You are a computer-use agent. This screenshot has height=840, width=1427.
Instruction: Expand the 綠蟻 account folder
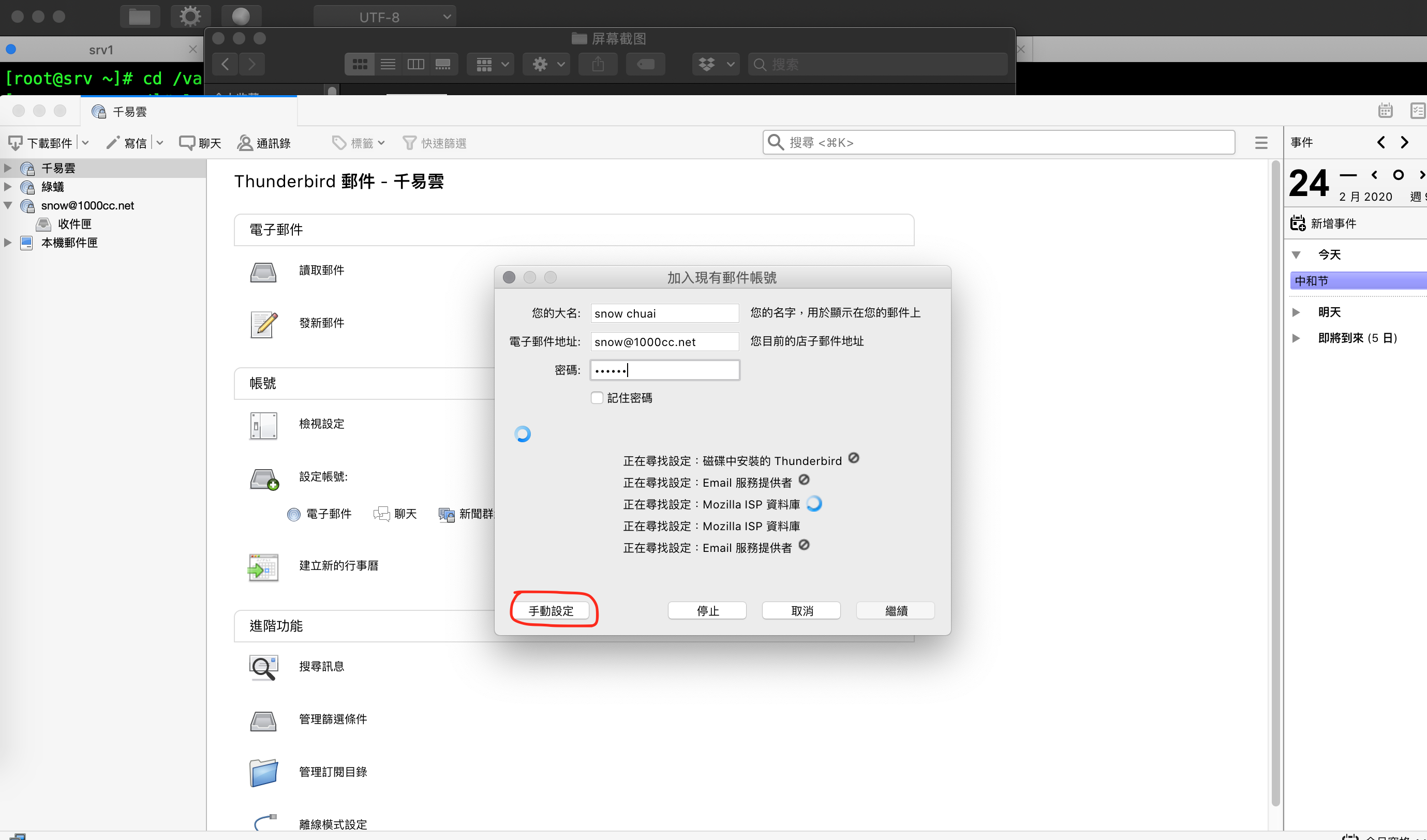[x=8, y=186]
